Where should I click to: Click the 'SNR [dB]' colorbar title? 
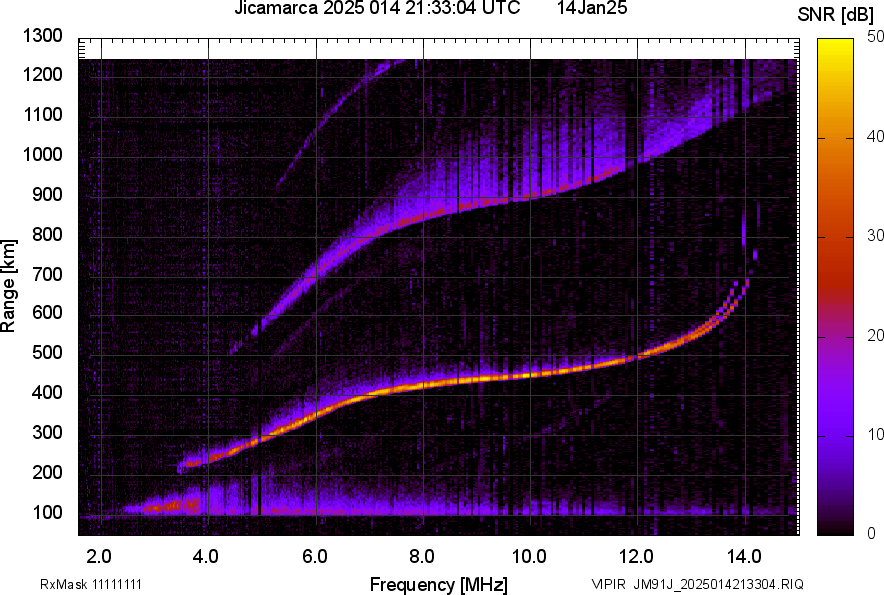click(x=835, y=15)
